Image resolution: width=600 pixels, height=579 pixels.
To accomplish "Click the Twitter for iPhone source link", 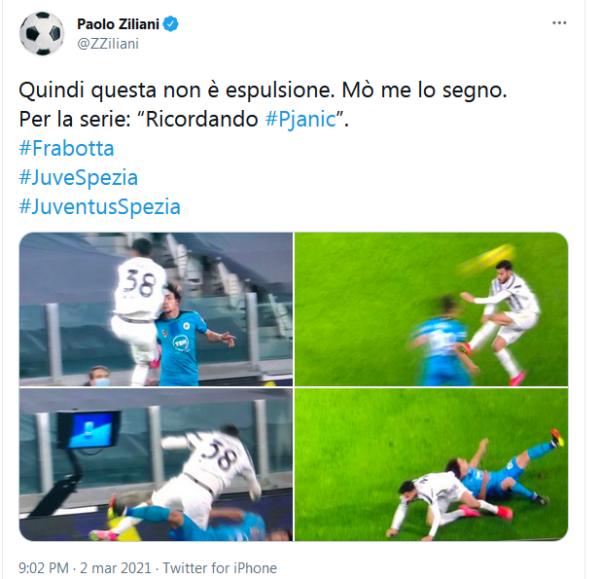I will point(220,568).
